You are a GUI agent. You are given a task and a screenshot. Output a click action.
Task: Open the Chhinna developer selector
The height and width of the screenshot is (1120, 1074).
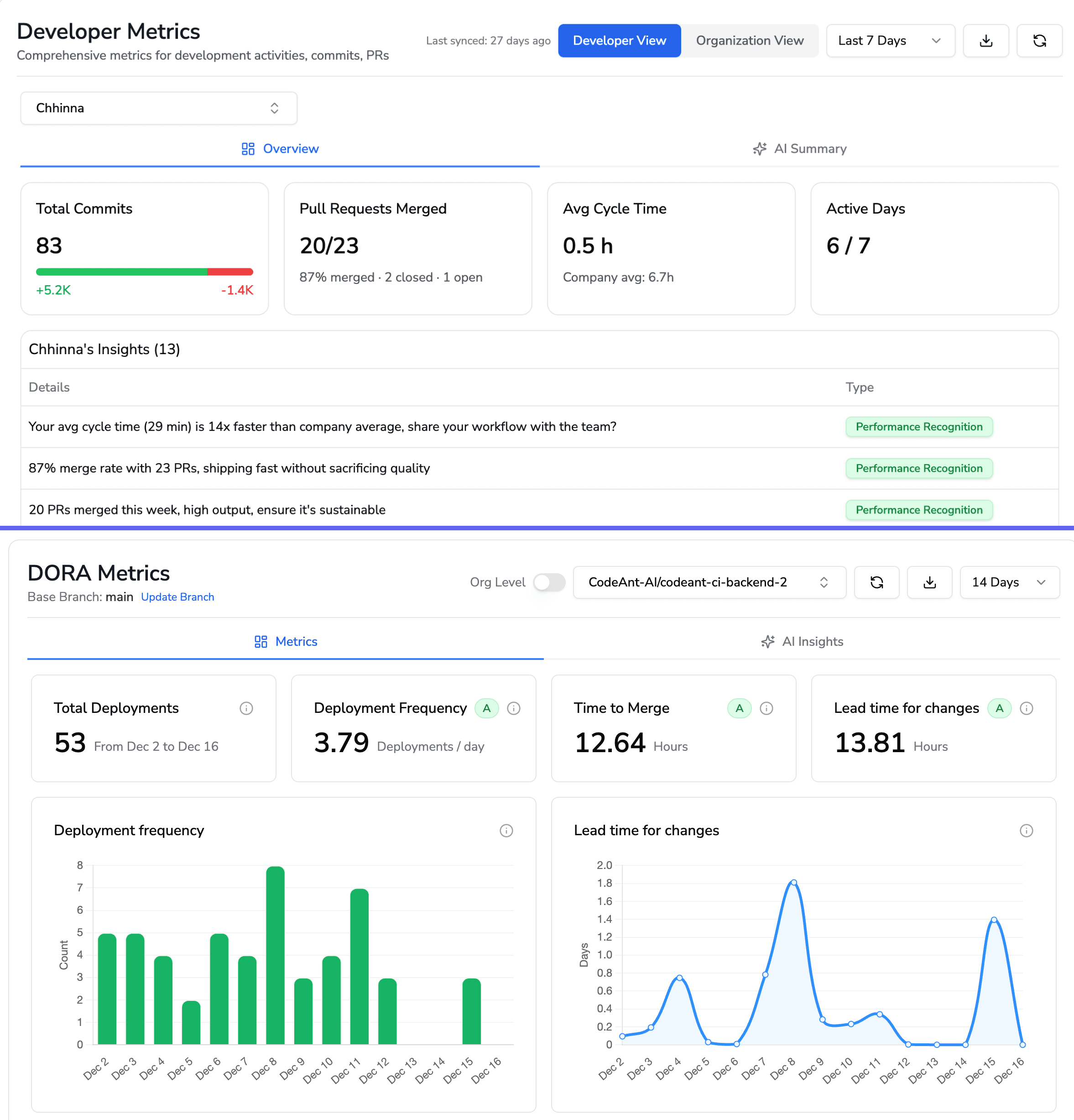(158, 108)
